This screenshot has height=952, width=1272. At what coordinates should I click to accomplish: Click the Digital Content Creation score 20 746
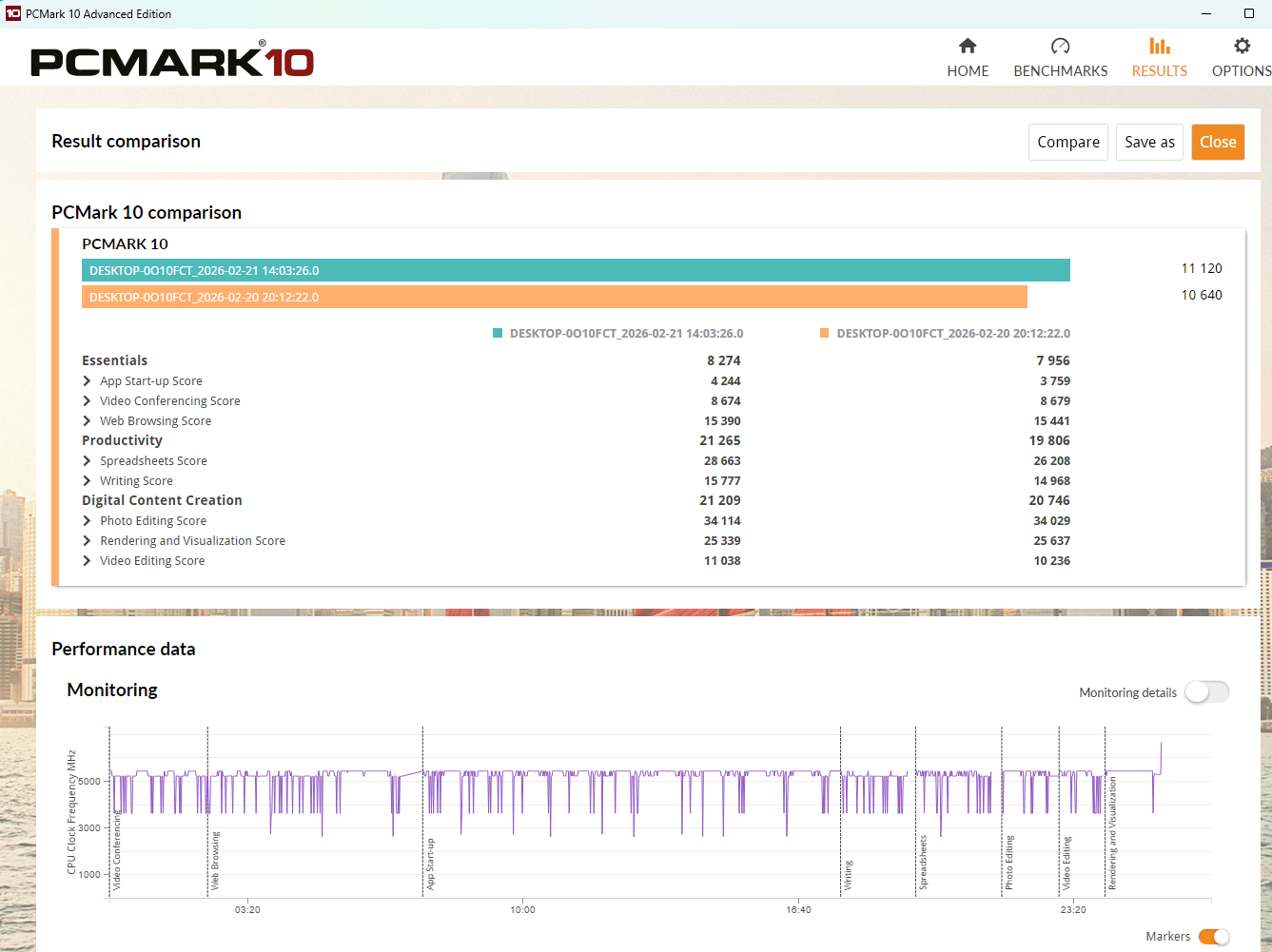point(1049,500)
